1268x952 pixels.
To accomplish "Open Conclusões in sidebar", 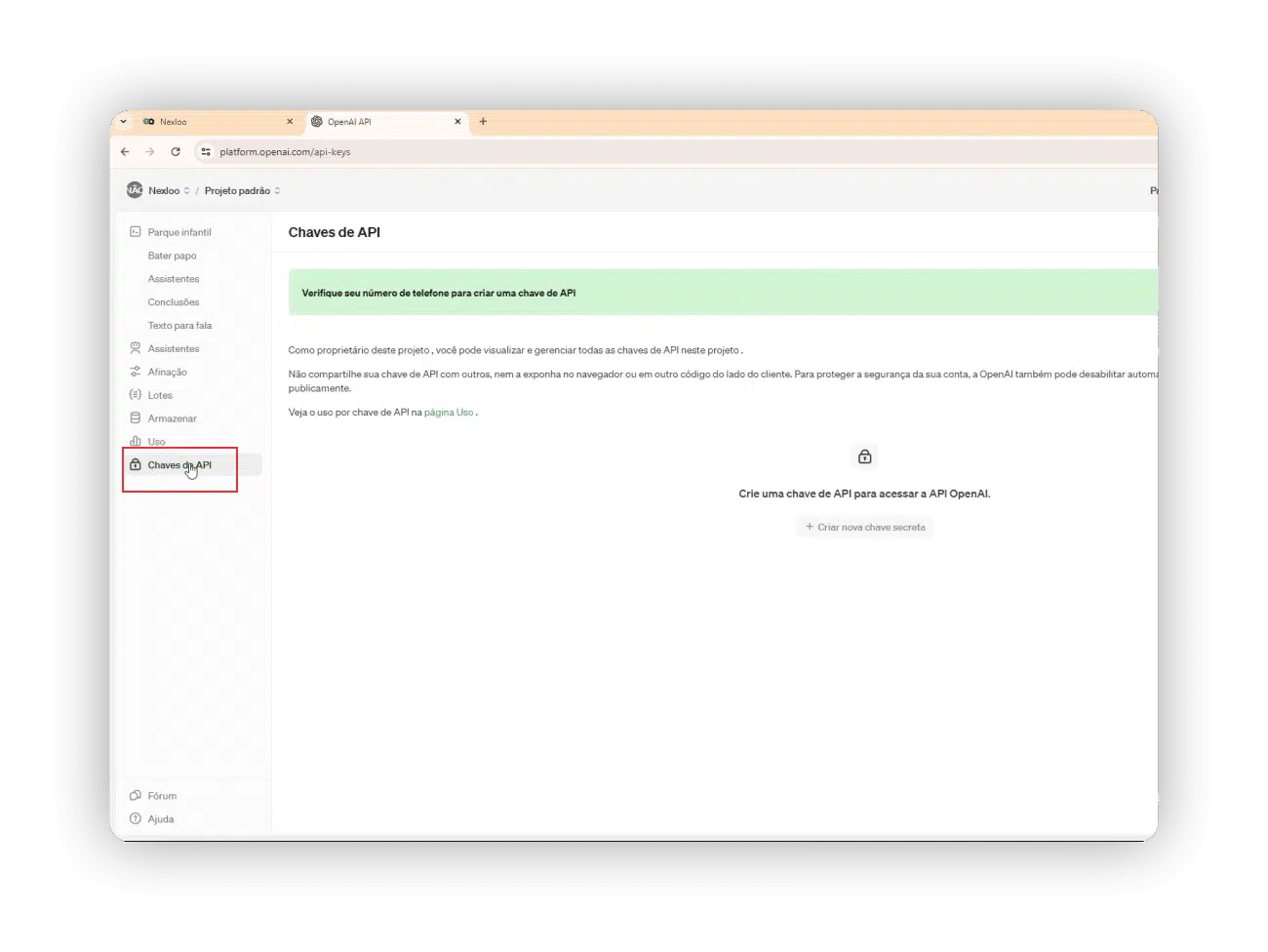I will click(174, 302).
